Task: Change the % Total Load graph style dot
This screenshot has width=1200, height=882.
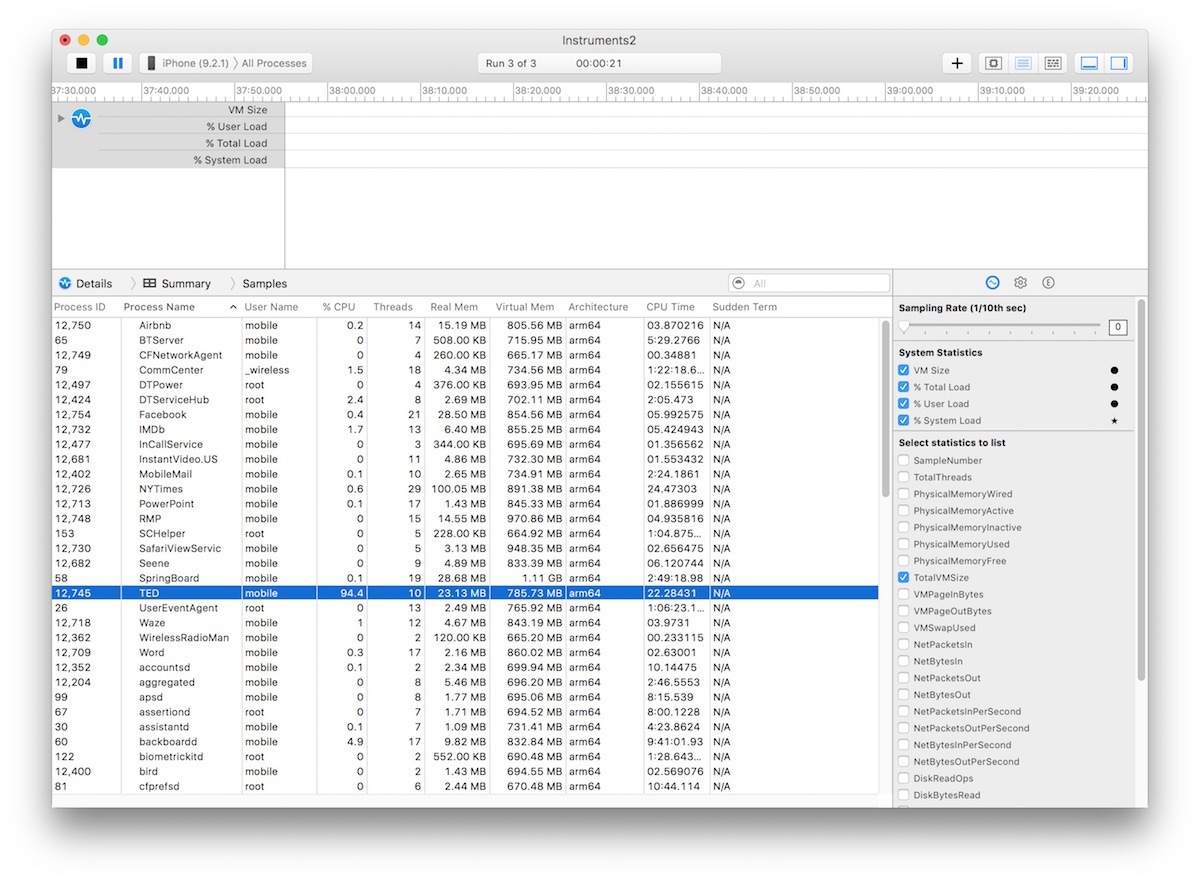Action: pyautogui.click(x=1114, y=387)
